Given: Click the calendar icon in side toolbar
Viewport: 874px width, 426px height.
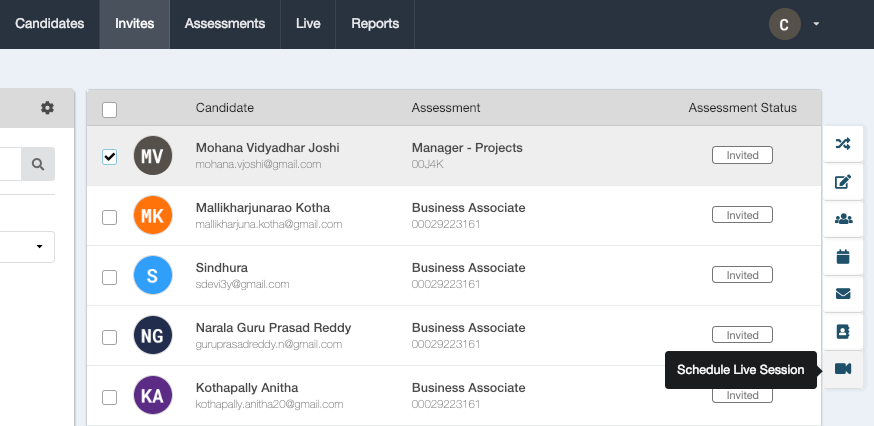Looking at the screenshot, I should click(x=843, y=257).
